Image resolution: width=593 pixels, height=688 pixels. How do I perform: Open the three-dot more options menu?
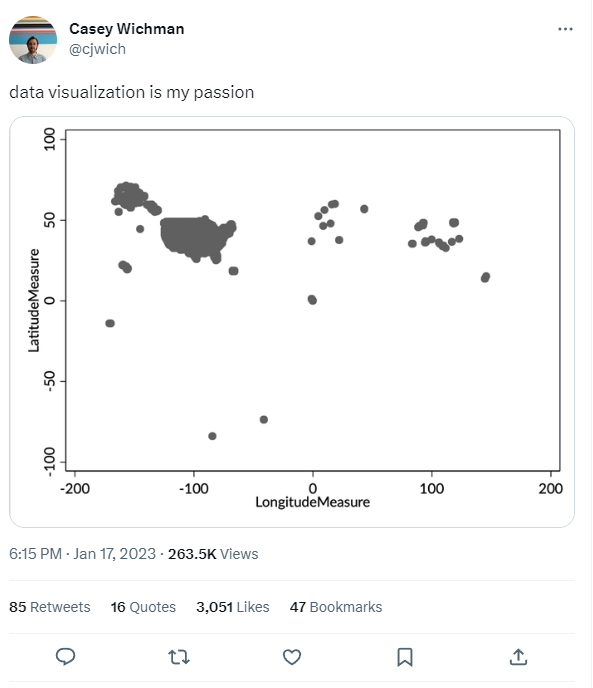tap(565, 29)
